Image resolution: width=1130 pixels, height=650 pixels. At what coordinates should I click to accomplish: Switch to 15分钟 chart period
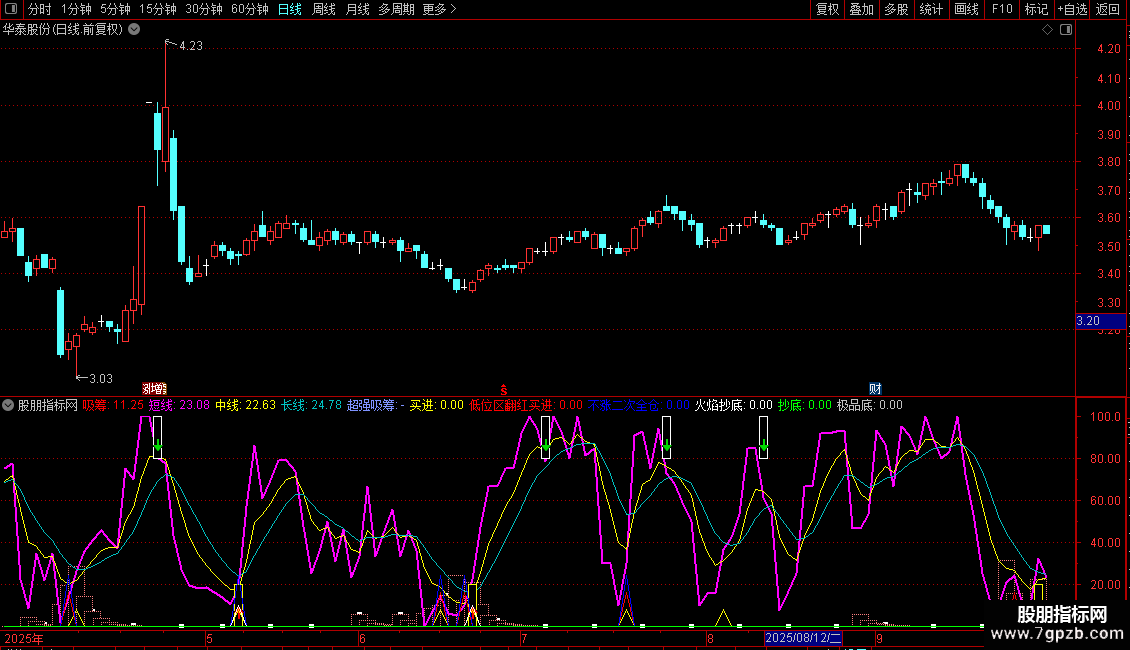point(158,9)
